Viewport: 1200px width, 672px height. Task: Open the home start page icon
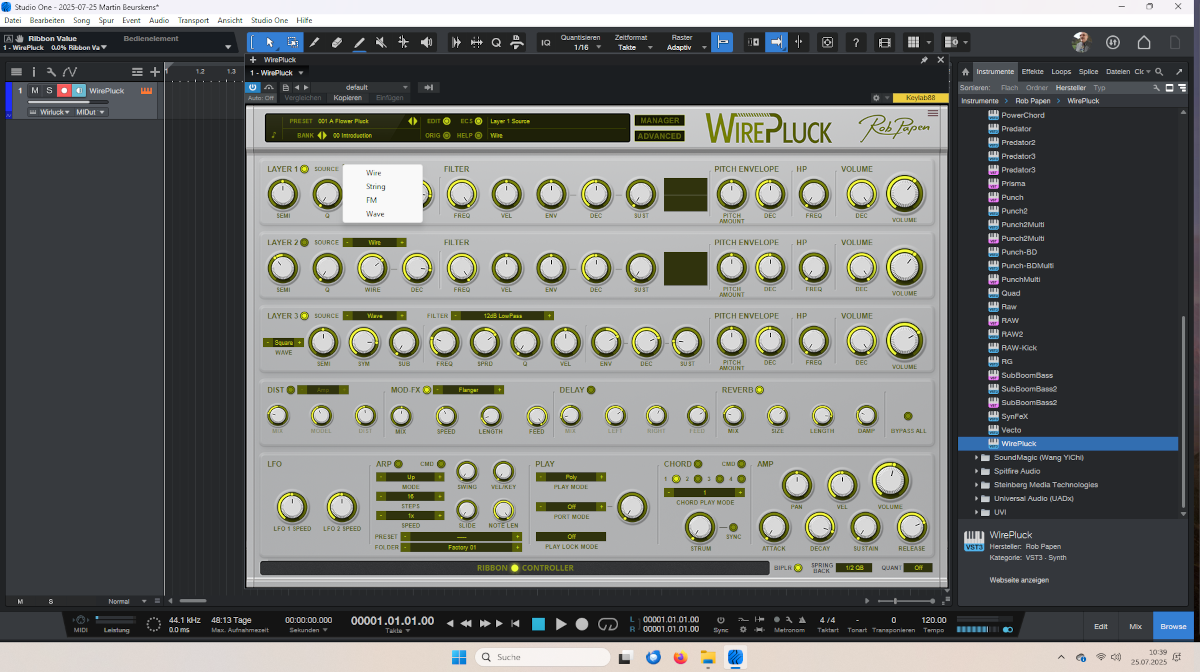click(1145, 42)
